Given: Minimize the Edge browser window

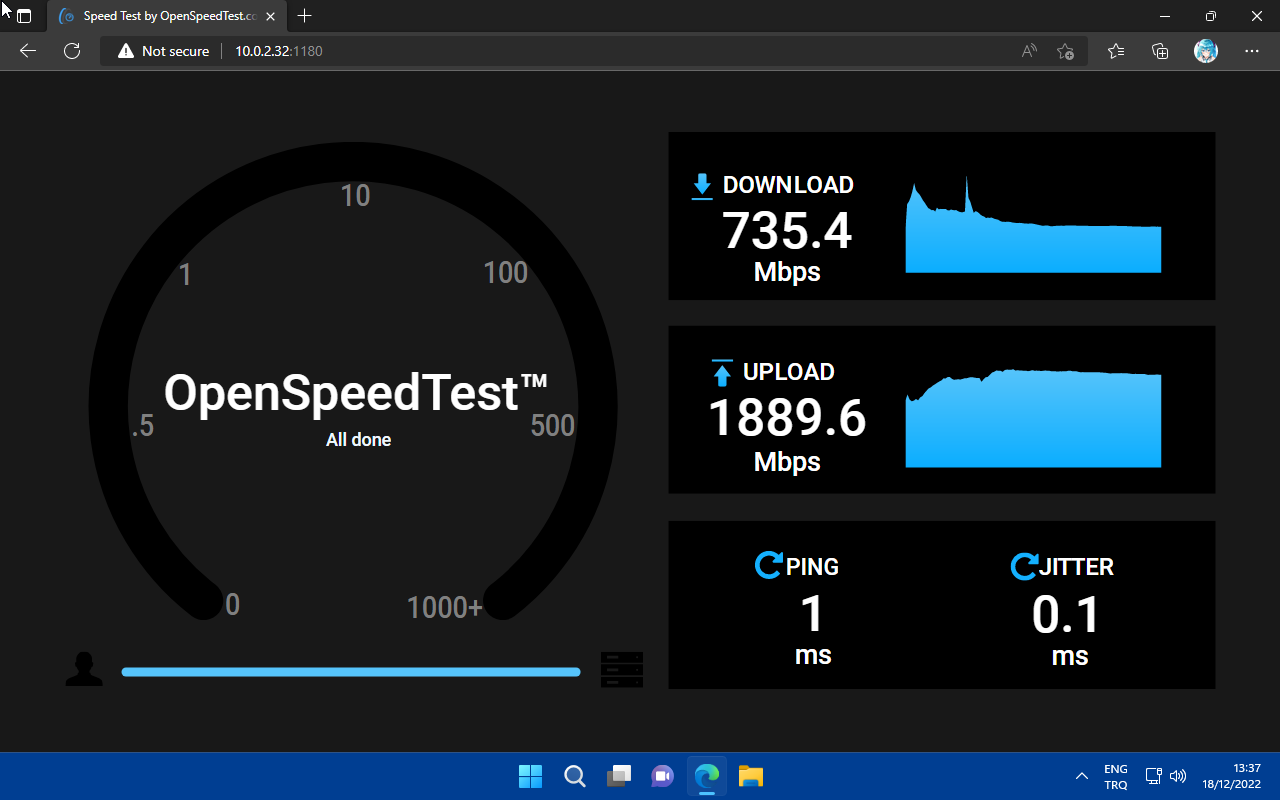Looking at the screenshot, I should pyautogui.click(x=1165, y=16).
